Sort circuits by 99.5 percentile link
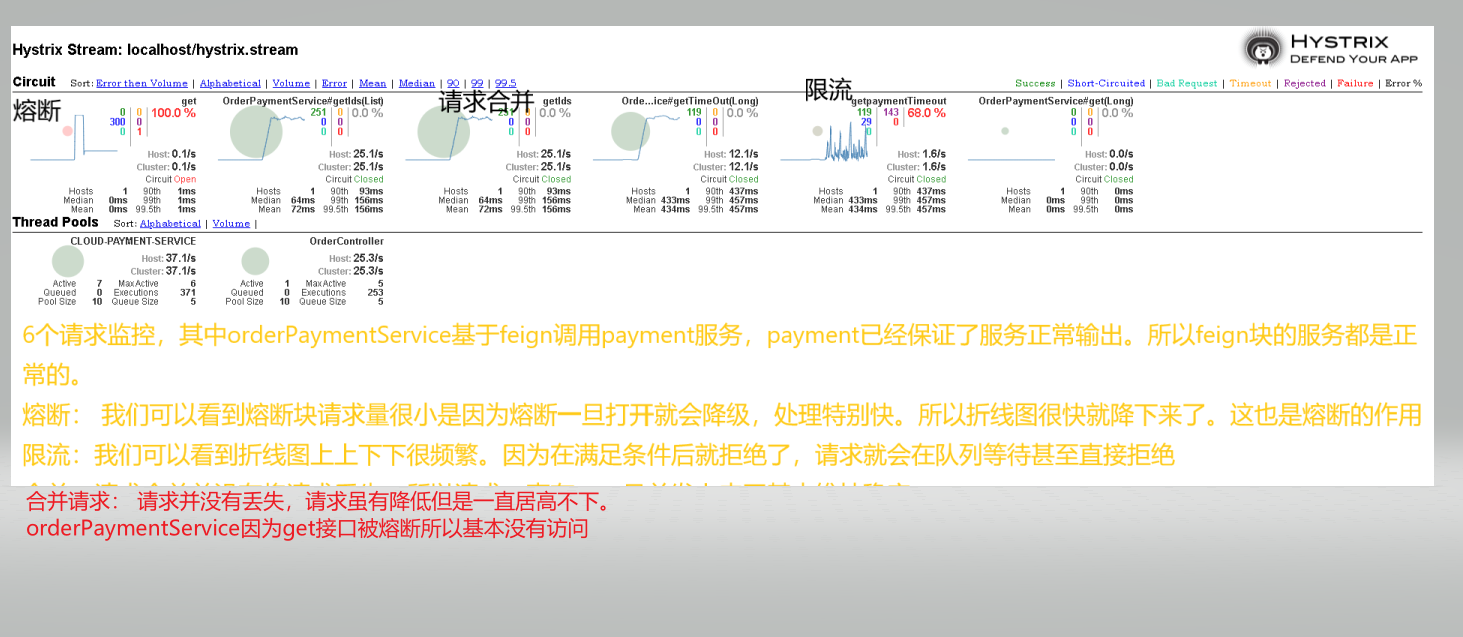This screenshot has height=637, width=1463. tap(506, 84)
